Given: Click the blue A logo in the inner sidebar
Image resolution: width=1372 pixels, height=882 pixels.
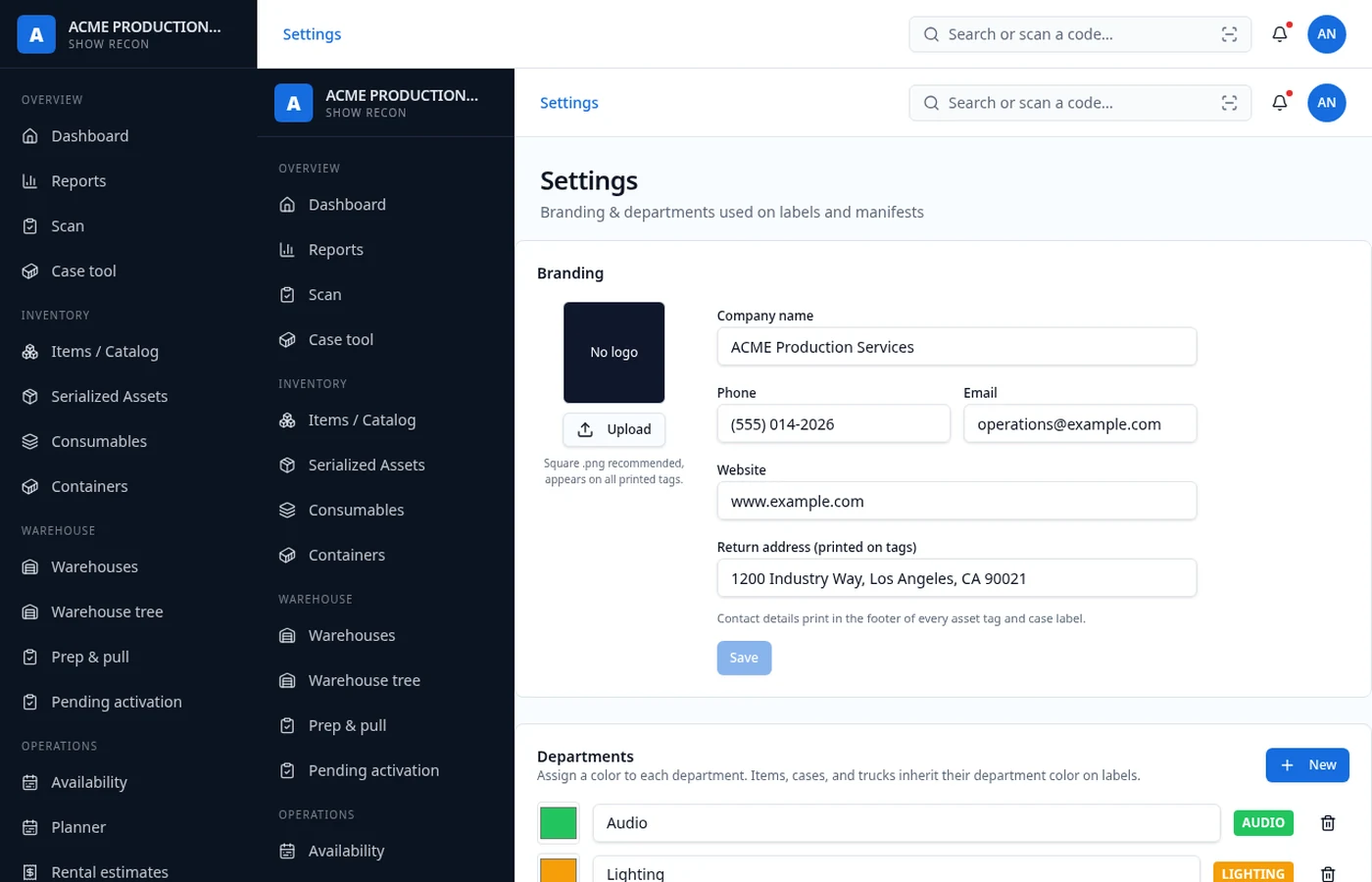Looking at the screenshot, I should click(293, 103).
